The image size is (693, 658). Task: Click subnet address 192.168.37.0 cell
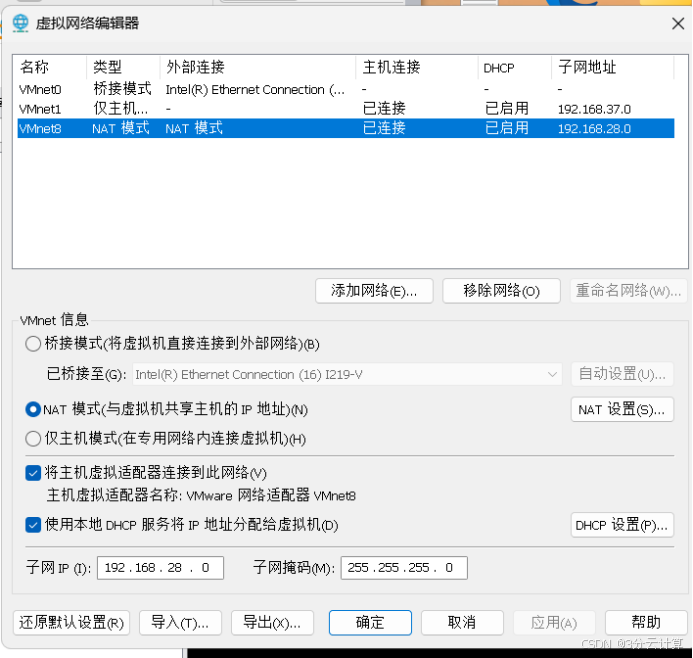coord(594,109)
